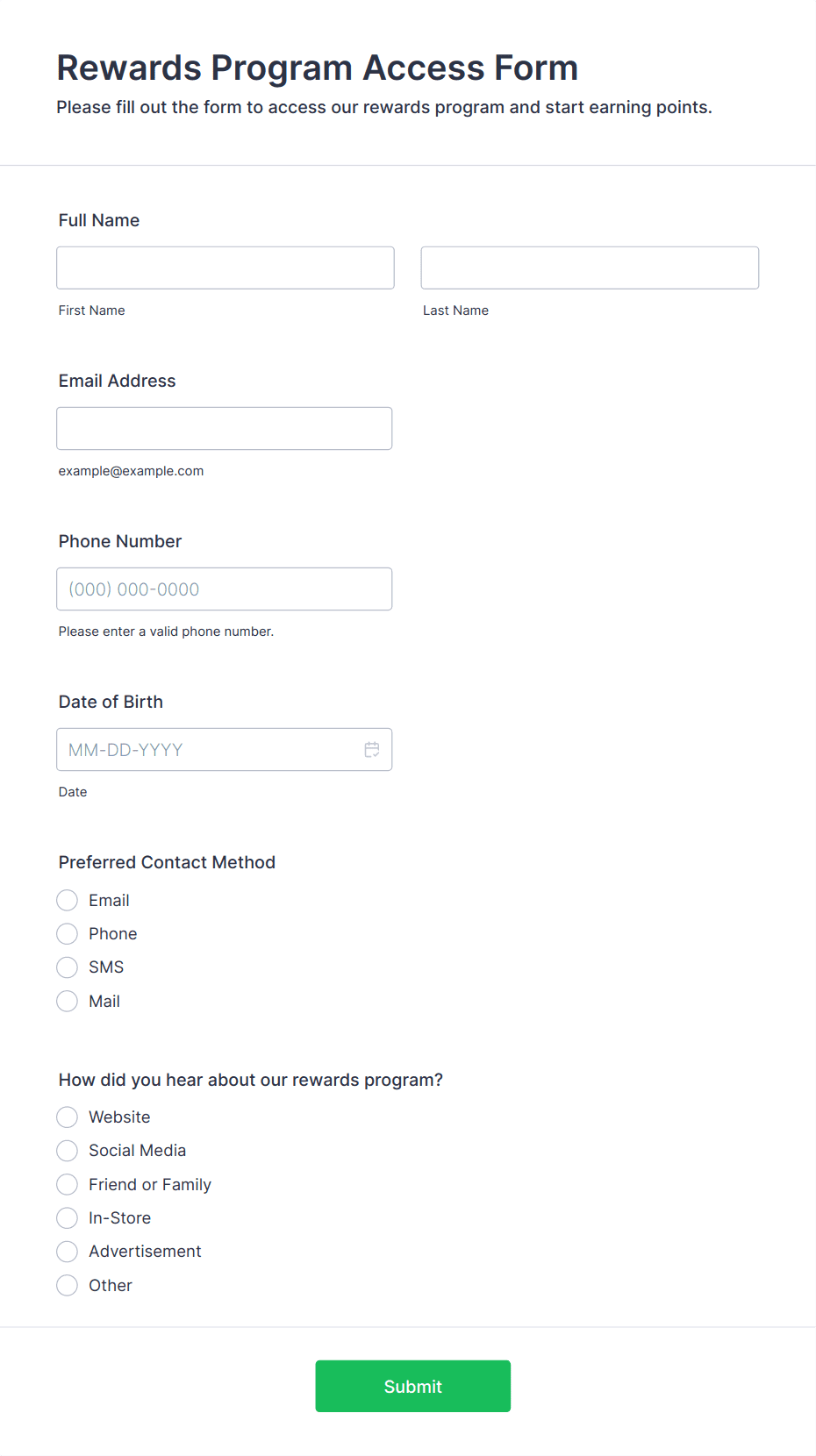Click the Last Name input field
This screenshot has width=816, height=1456.
pyautogui.click(x=590, y=268)
